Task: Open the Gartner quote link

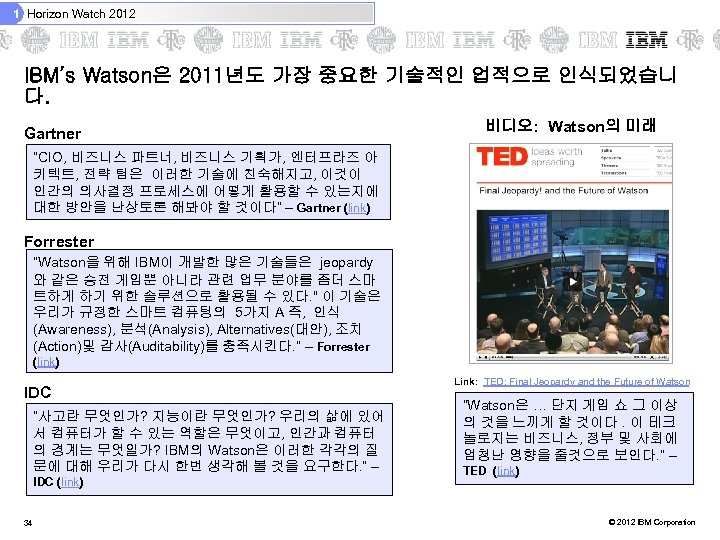Action: 358,208
